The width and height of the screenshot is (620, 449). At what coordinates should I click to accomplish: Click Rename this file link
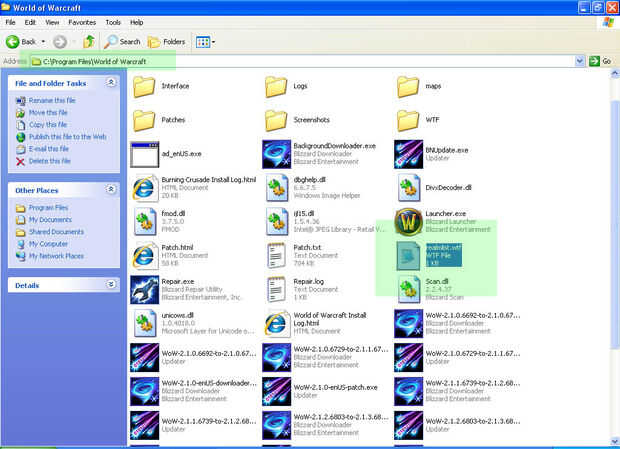tap(52, 100)
